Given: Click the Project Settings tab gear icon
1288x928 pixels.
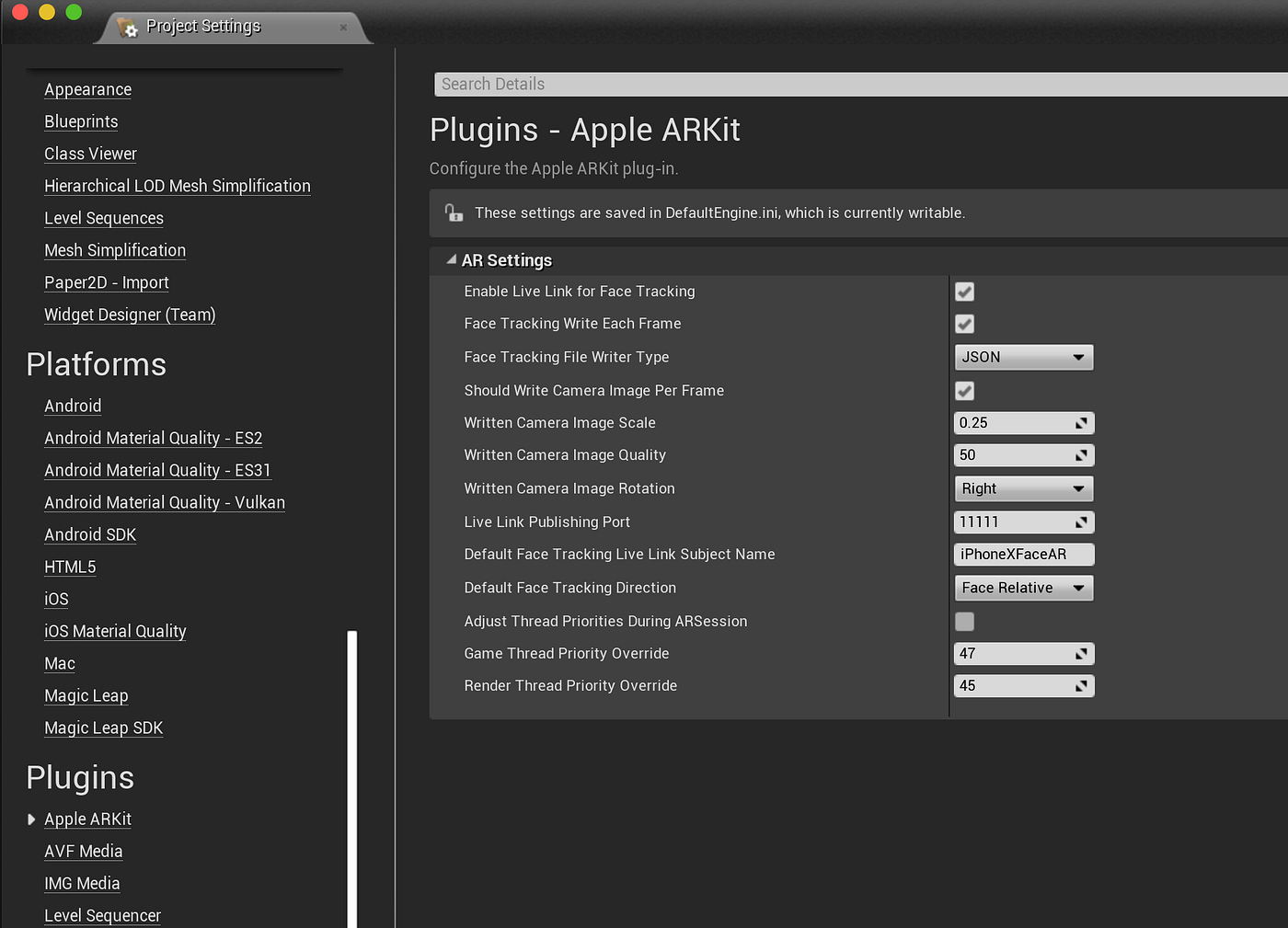Looking at the screenshot, I should pos(127,27).
